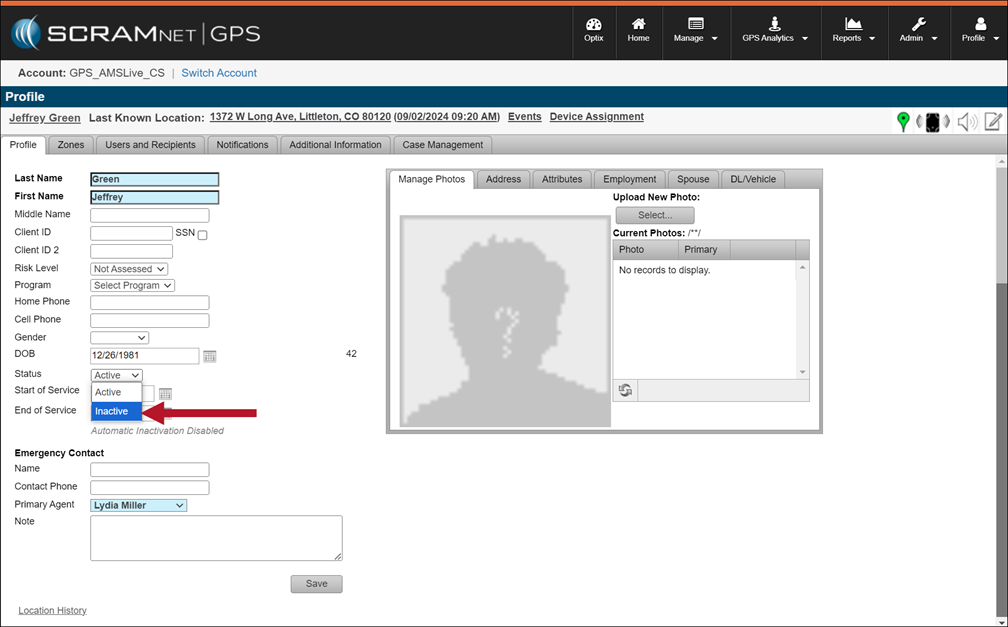
Task: Expand the Primary Agent dropdown
Action: [139, 506]
